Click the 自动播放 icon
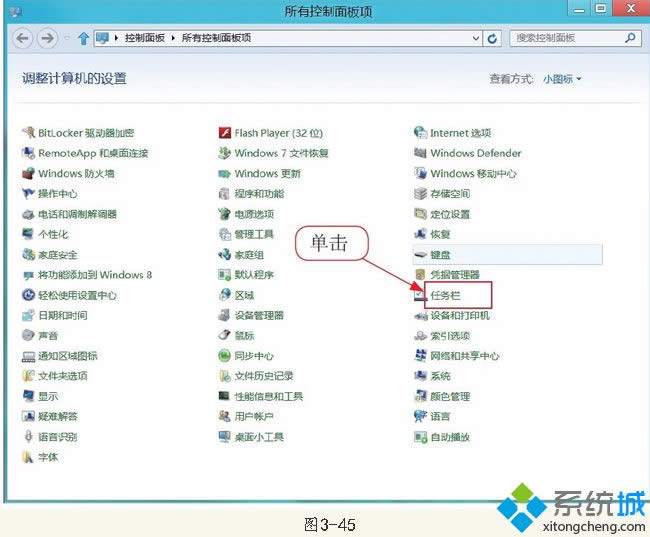The width and height of the screenshot is (650, 537). [x=420, y=437]
